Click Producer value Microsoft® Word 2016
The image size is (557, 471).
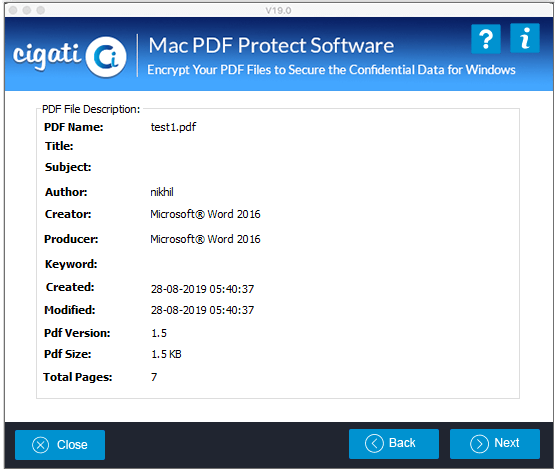click(x=205, y=239)
